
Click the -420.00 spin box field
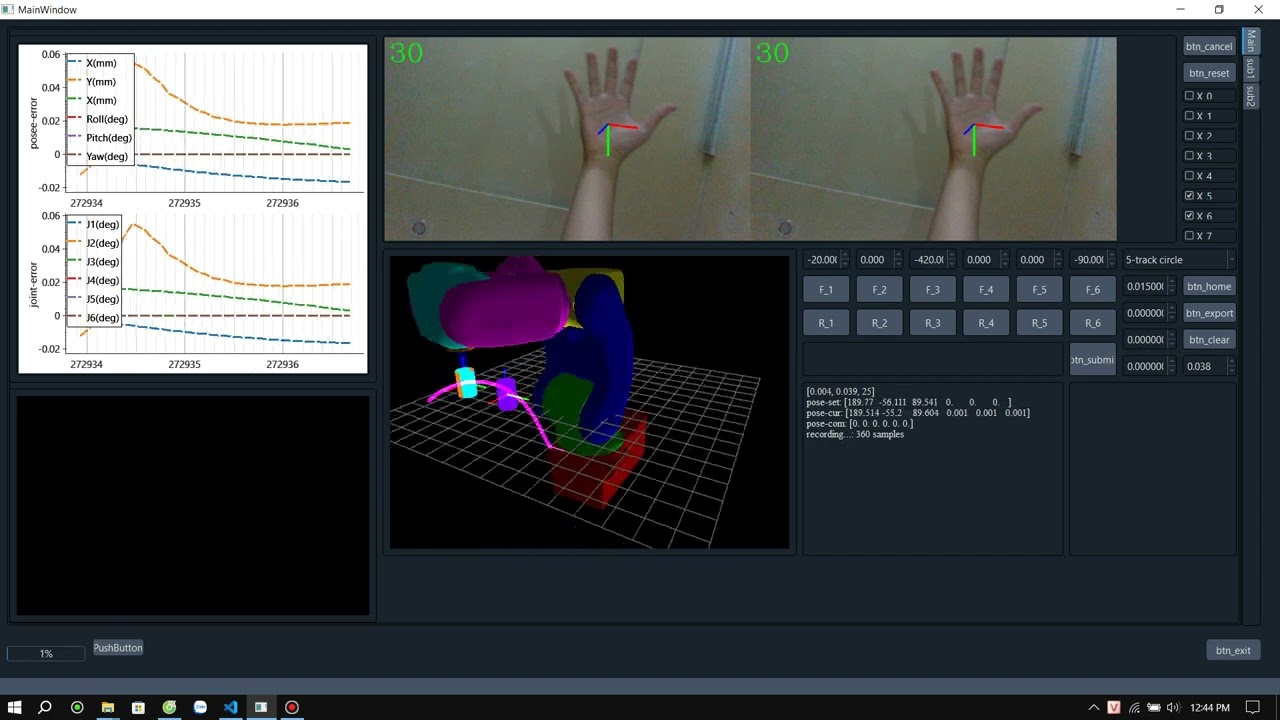[x=932, y=260]
